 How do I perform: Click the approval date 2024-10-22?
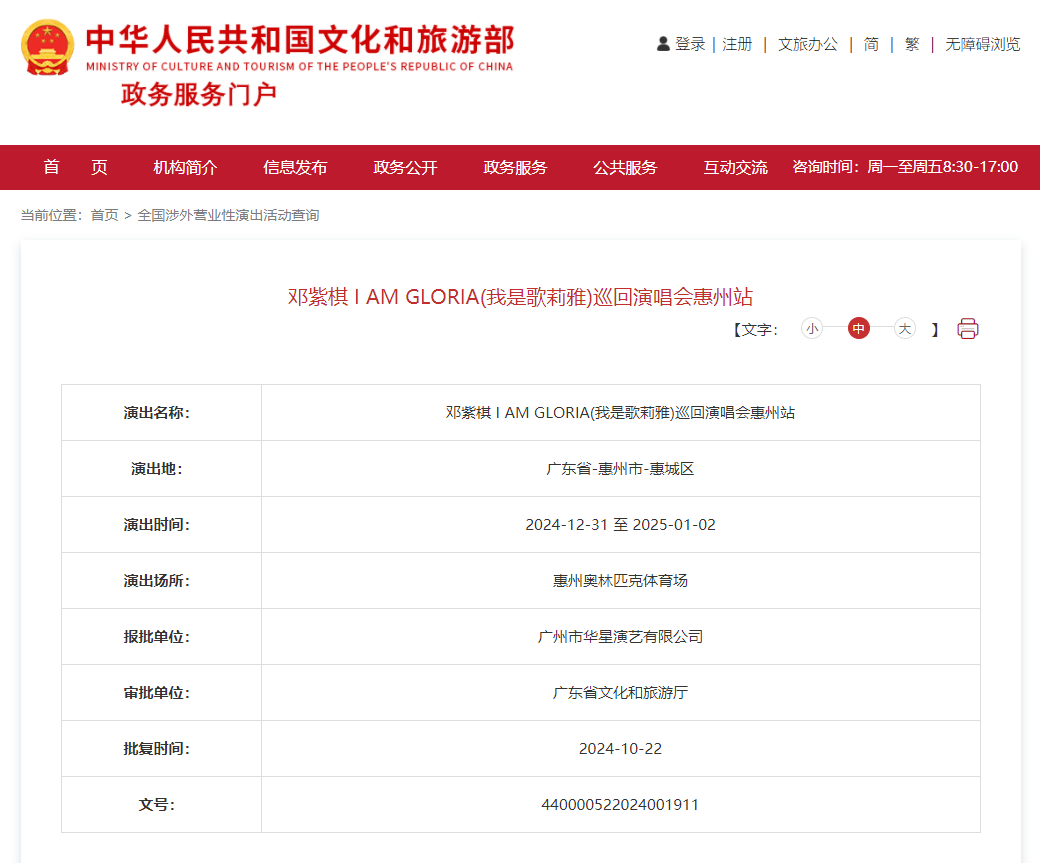[x=620, y=749]
